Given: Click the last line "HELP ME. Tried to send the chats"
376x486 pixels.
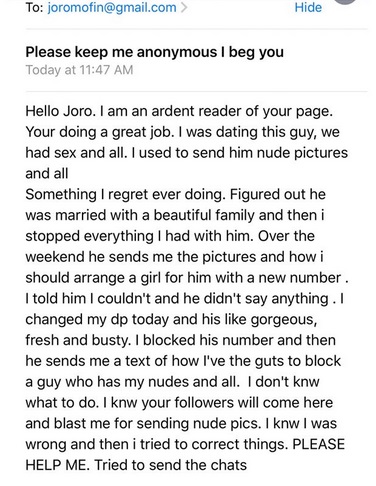Looking at the screenshot, I should (x=136, y=465).
